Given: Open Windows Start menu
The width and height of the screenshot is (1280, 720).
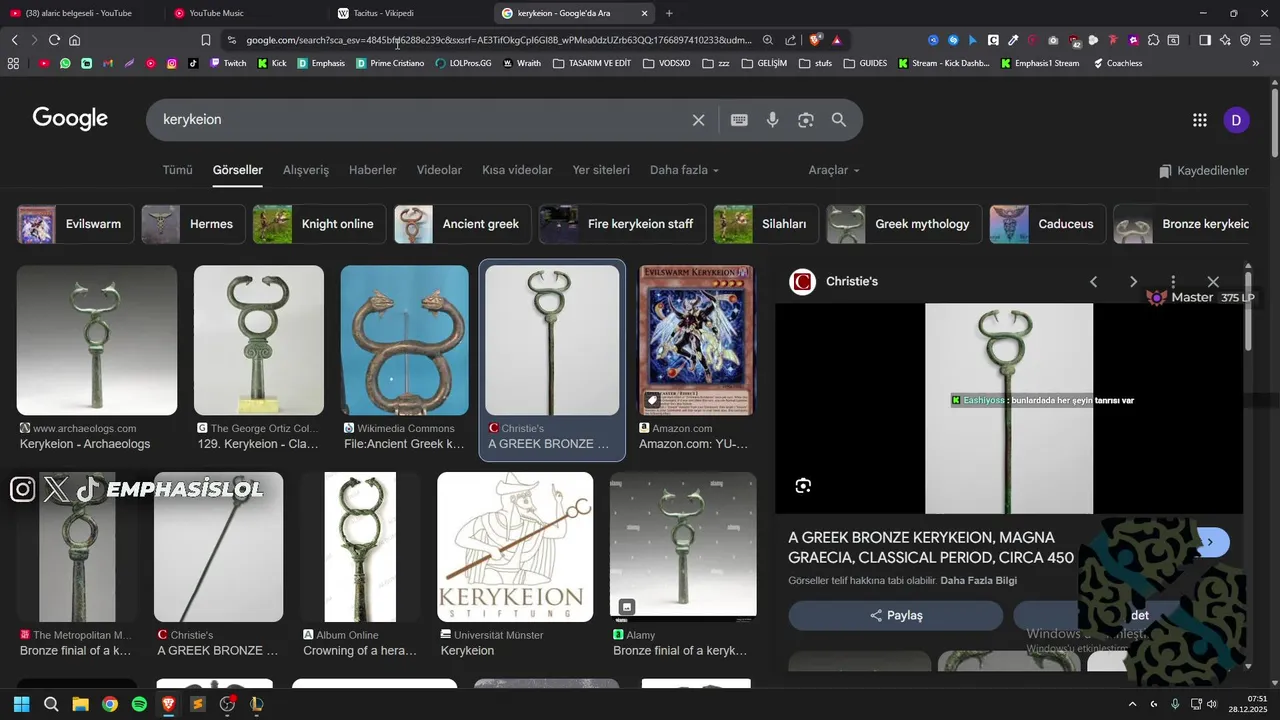Looking at the screenshot, I should coord(22,704).
